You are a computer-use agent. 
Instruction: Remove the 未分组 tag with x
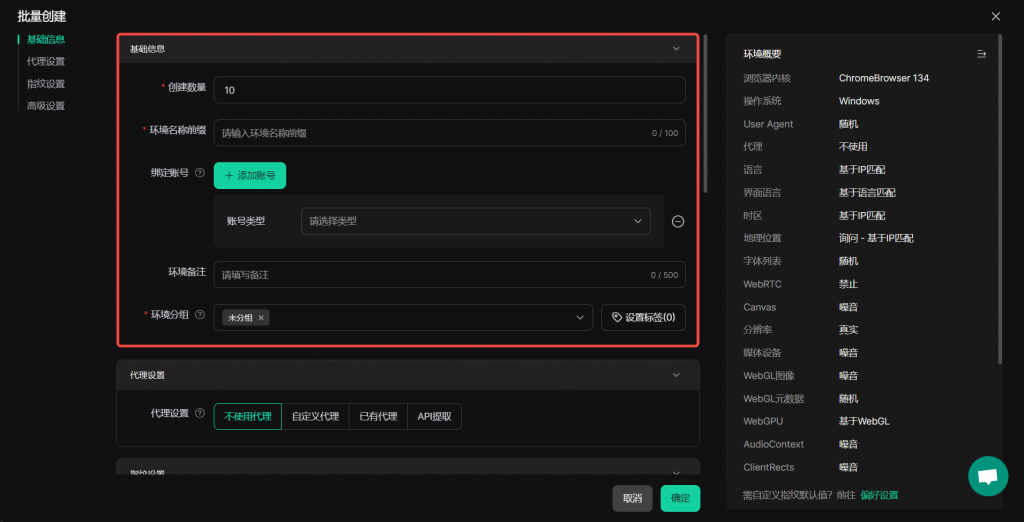[262, 318]
